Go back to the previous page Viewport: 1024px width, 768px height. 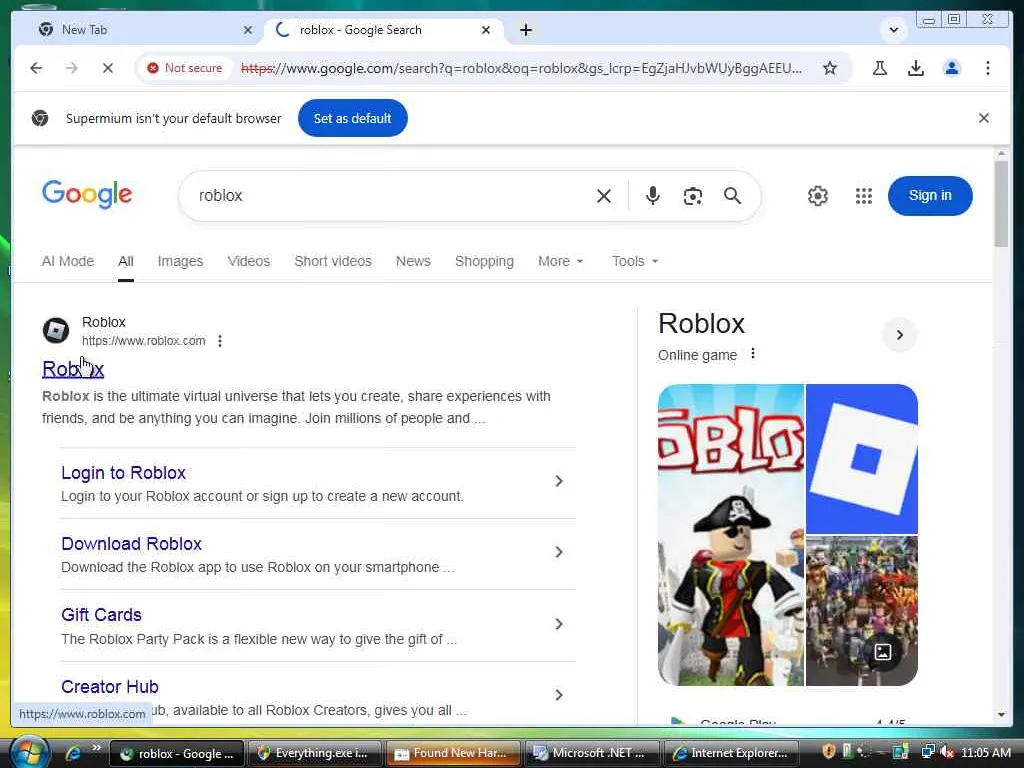tap(36, 68)
